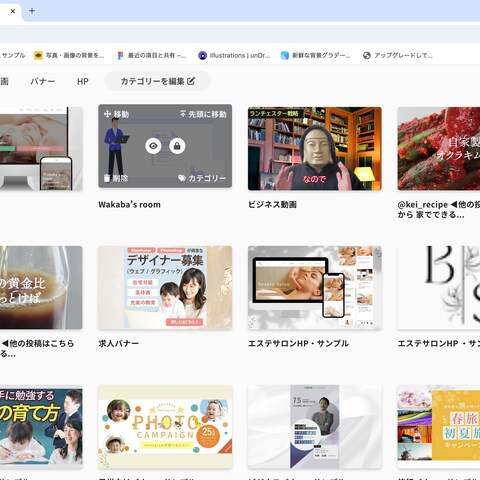Viewport: 480px width, 480px height.
Task: Open a new browser tab
Action: pyautogui.click(x=32, y=11)
